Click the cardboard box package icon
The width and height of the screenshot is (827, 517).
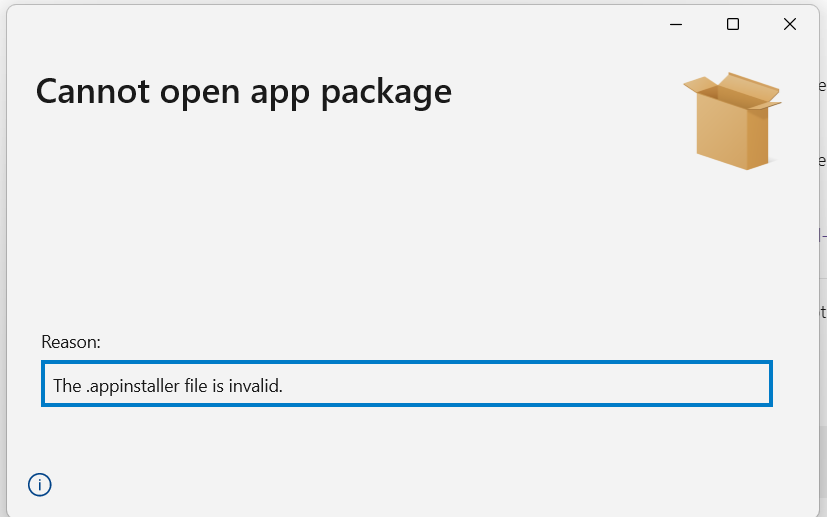click(732, 121)
